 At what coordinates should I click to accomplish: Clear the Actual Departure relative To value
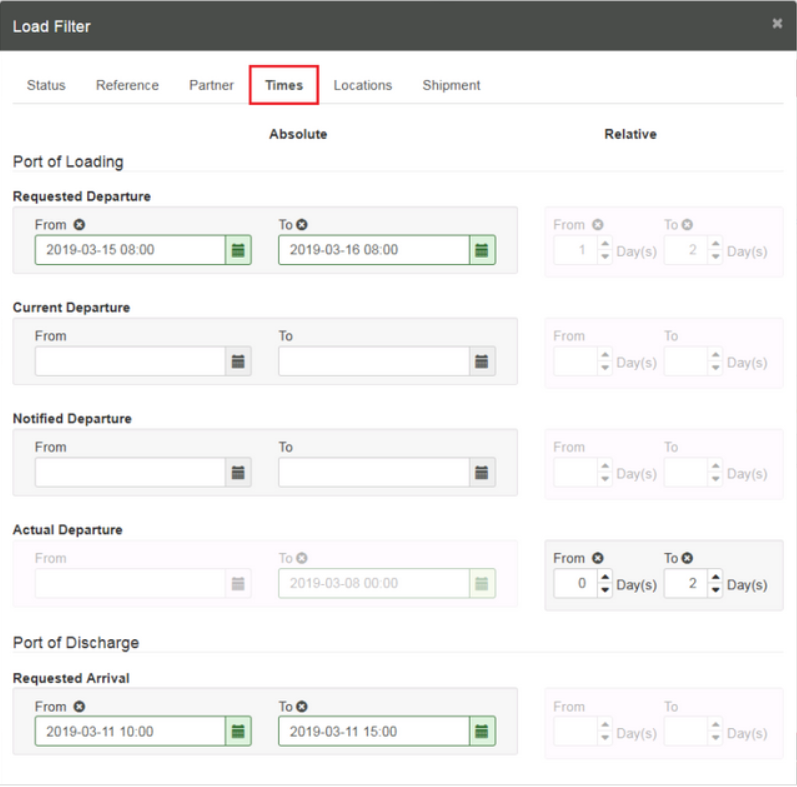click(x=687, y=558)
